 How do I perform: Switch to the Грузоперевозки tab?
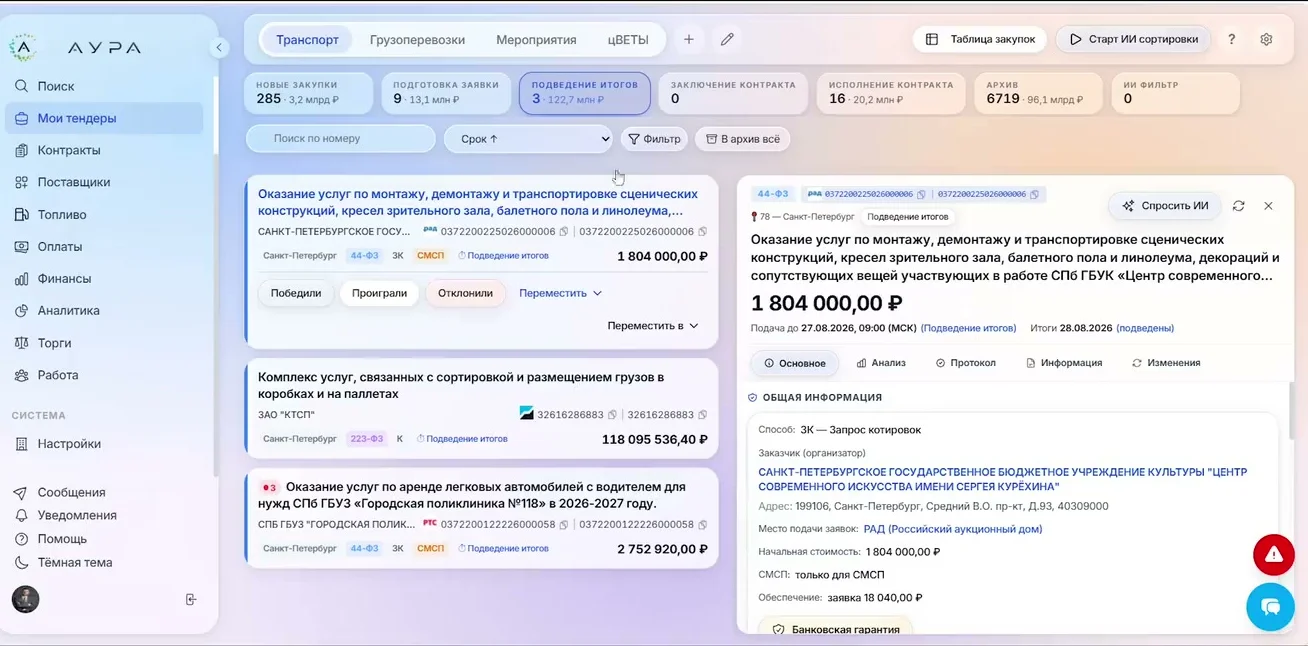[417, 40]
